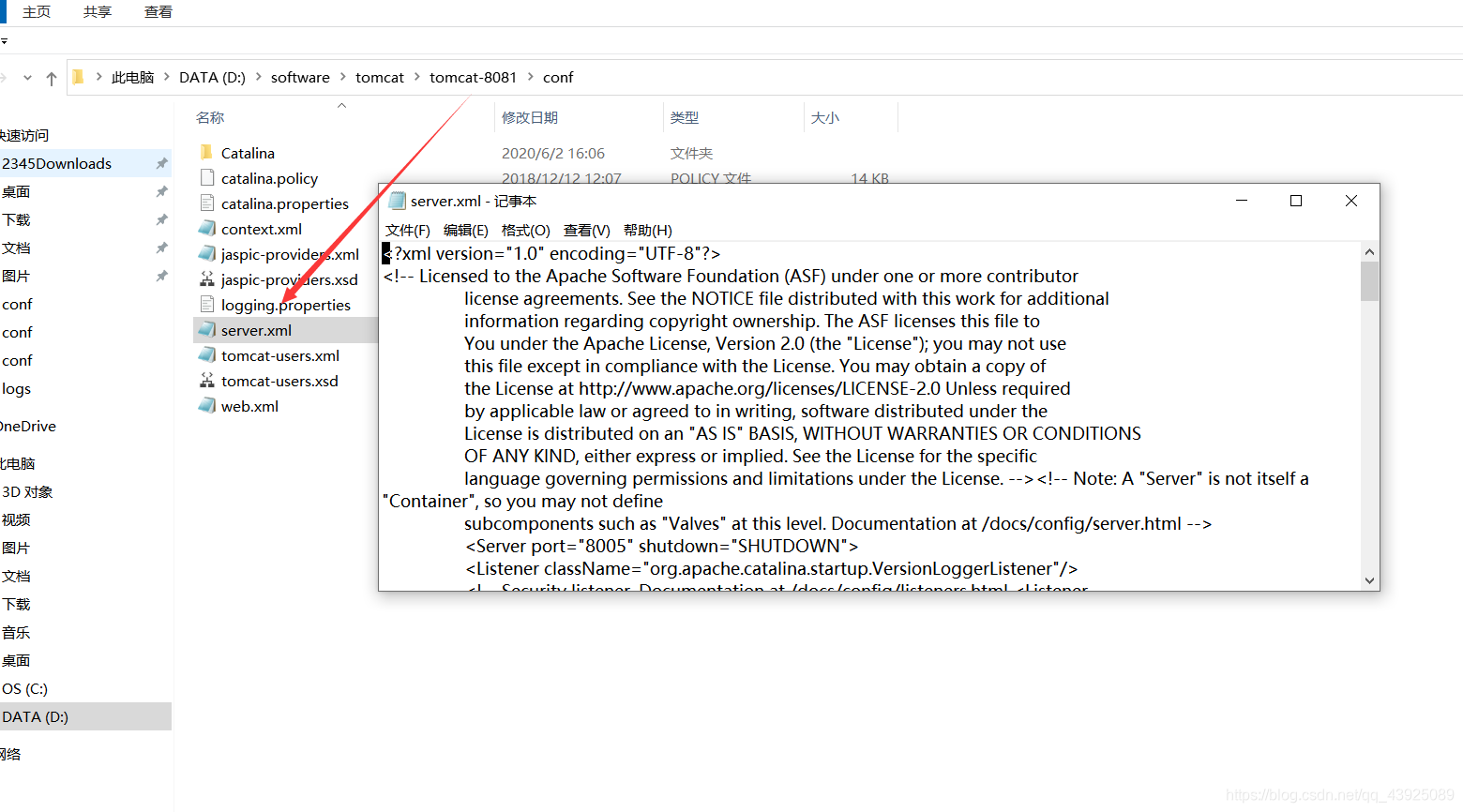Open Notepad 文件(F) menu
Screen dimensions: 1463x812
(407, 231)
